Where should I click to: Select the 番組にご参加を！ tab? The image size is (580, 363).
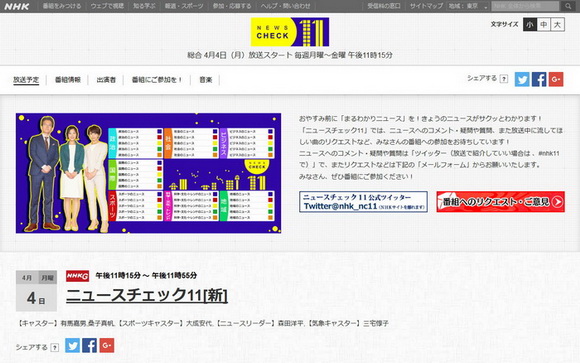[157, 80]
